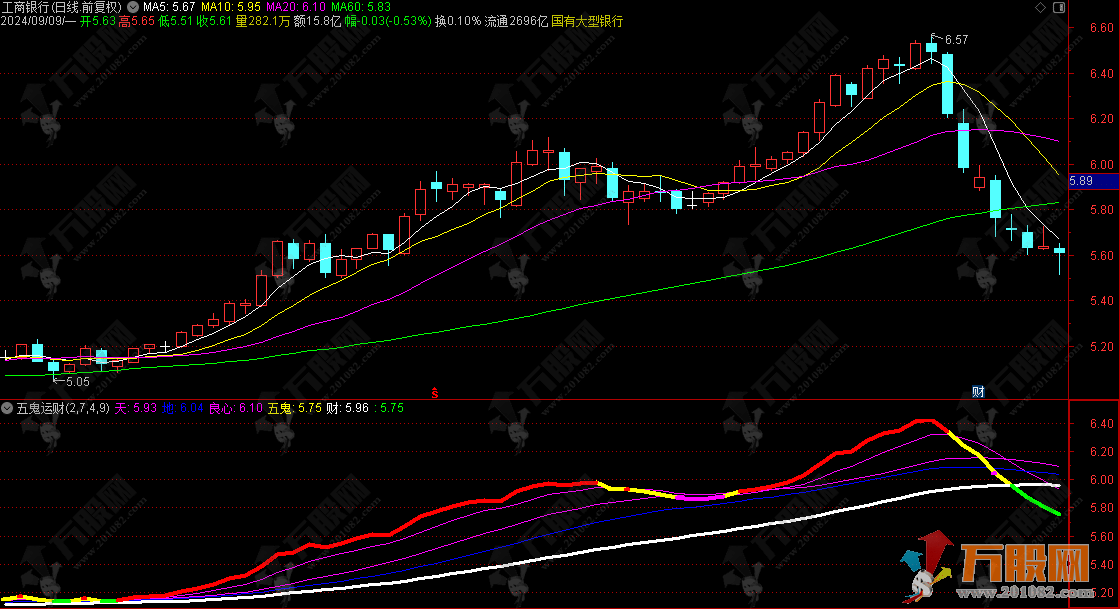Select the 地: 6.04 indicator value
This screenshot has width=1120, height=609.
point(183,408)
